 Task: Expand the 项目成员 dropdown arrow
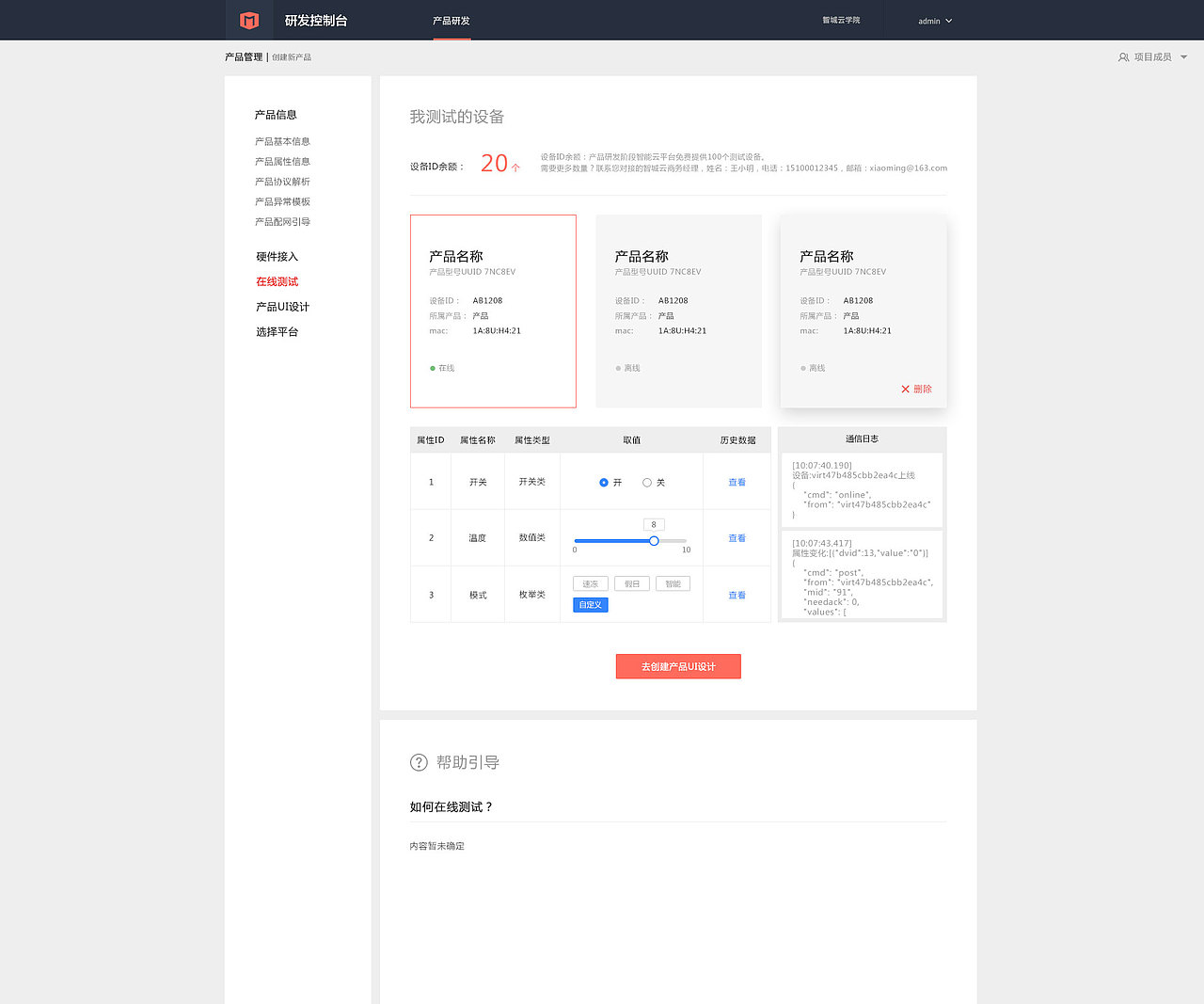pyautogui.click(x=1183, y=57)
